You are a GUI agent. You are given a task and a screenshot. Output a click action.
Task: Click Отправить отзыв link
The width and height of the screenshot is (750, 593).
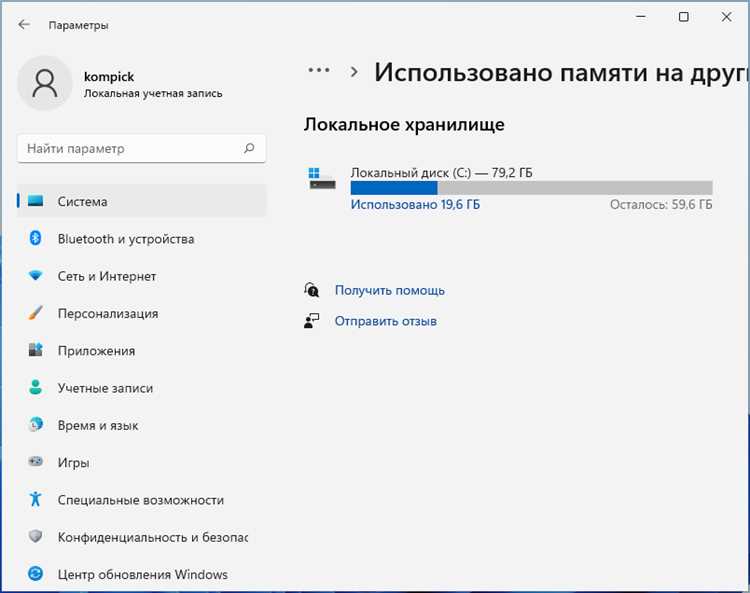click(386, 321)
